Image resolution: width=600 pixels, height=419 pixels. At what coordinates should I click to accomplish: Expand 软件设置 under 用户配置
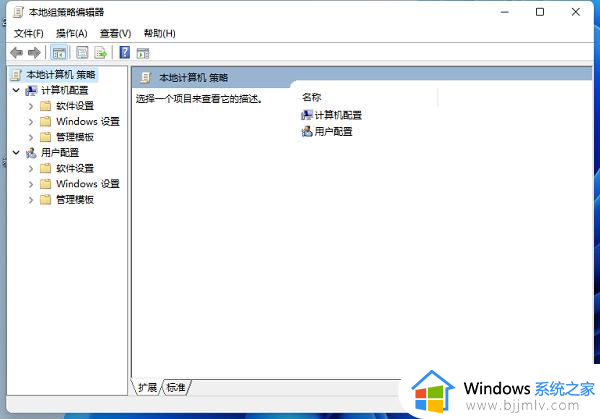[x=31, y=168]
